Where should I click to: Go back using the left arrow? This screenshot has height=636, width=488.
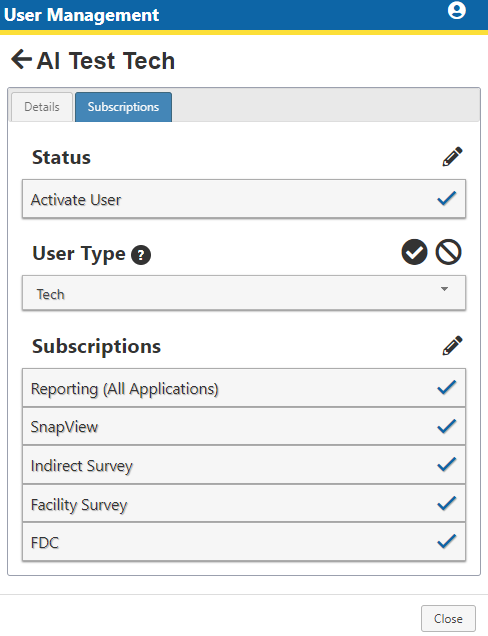coord(21,60)
